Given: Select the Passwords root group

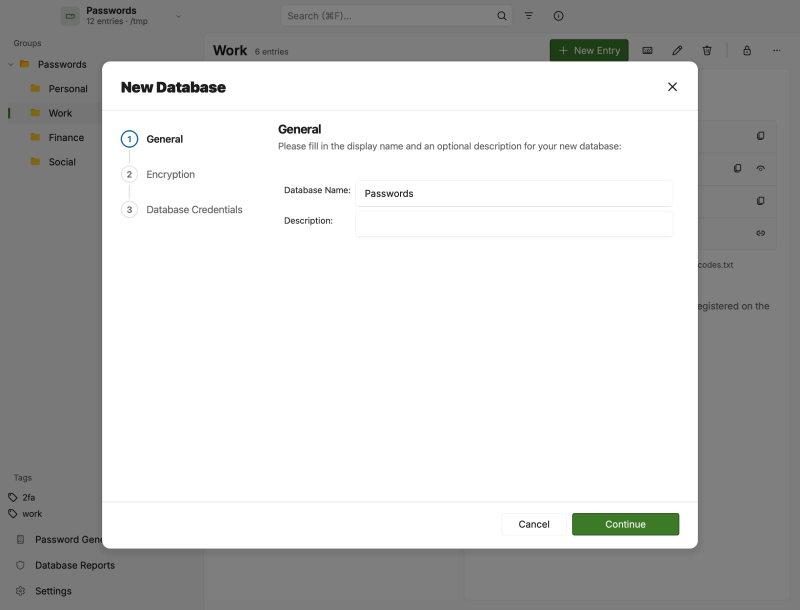Looking at the screenshot, I should coord(62,64).
